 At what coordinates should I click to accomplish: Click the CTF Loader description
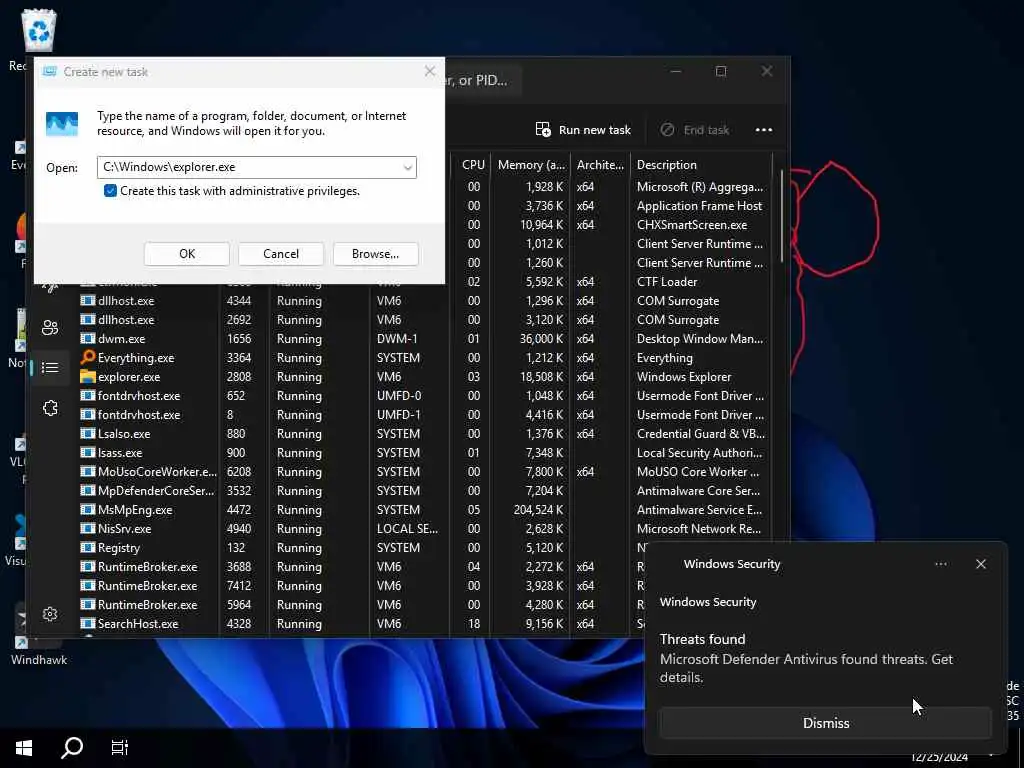[x=667, y=282]
